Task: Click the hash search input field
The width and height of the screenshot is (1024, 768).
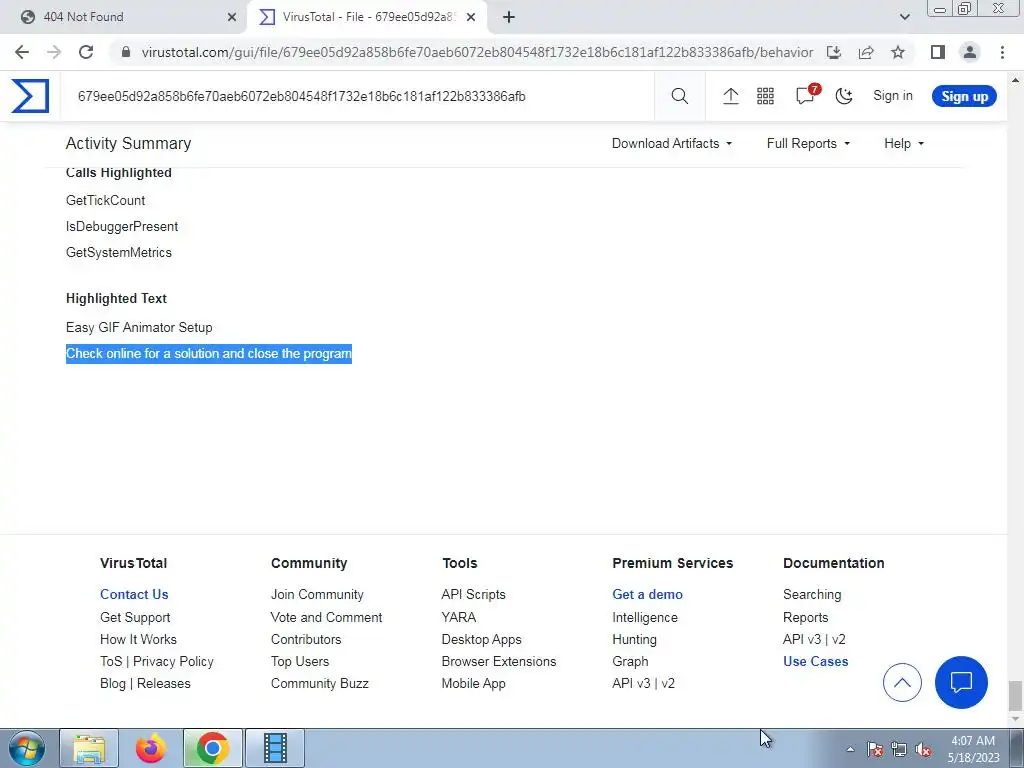Action: coord(358,96)
